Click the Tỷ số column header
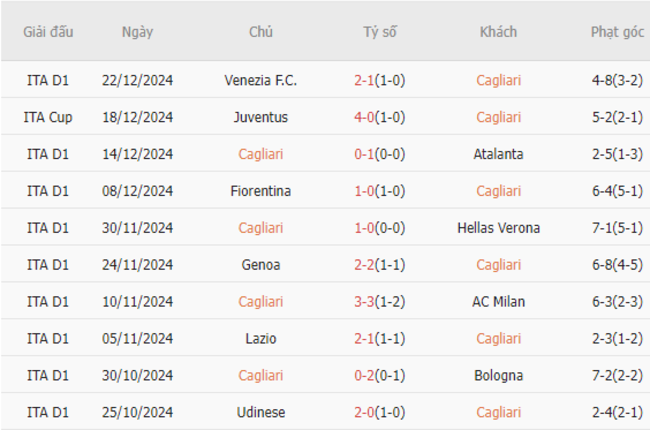This screenshot has height=430, width=650. (x=380, y=32)
